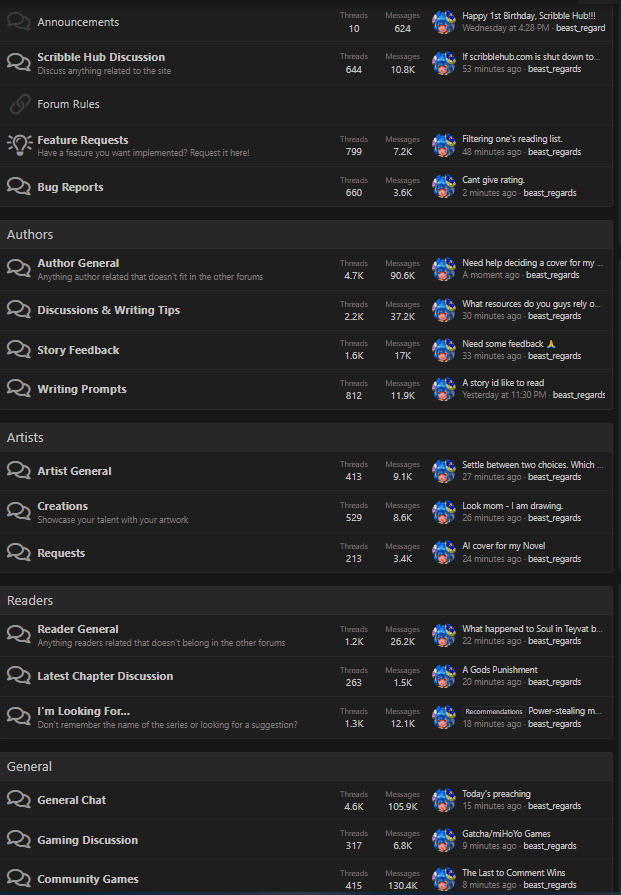The image size is (621, 895).
Task: Click the Bug Reports chat bubble icon
Action: [x=19, y=187]
